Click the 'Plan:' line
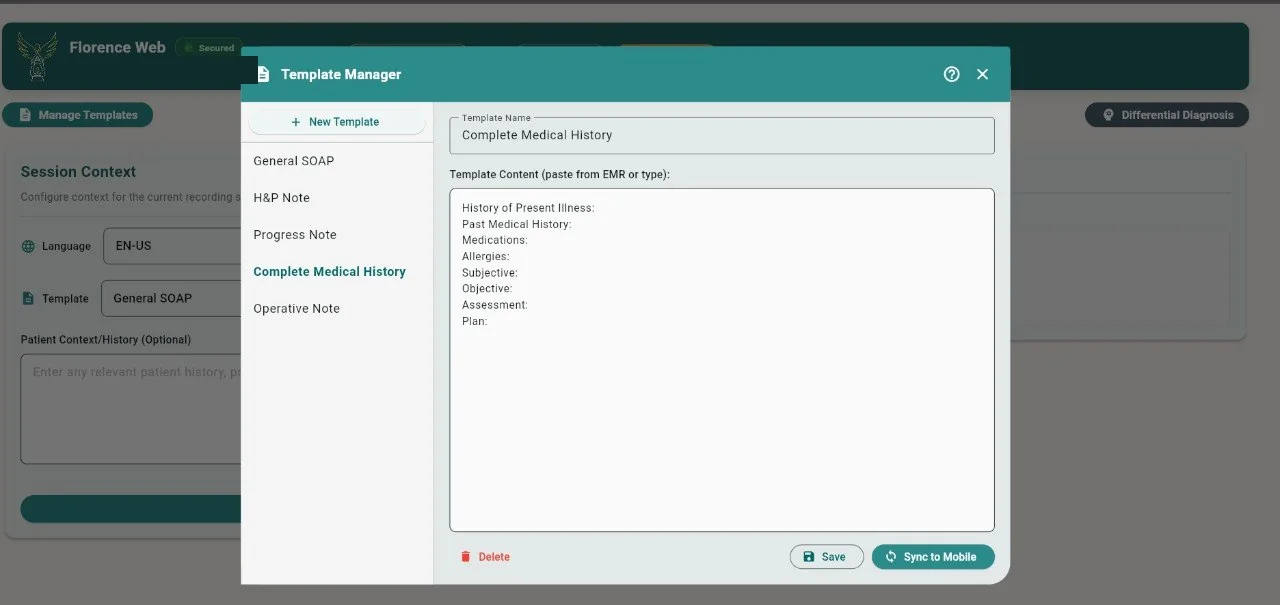Image resolution: width=1280 pixels, height=605 pixels. tap(474, 321)
